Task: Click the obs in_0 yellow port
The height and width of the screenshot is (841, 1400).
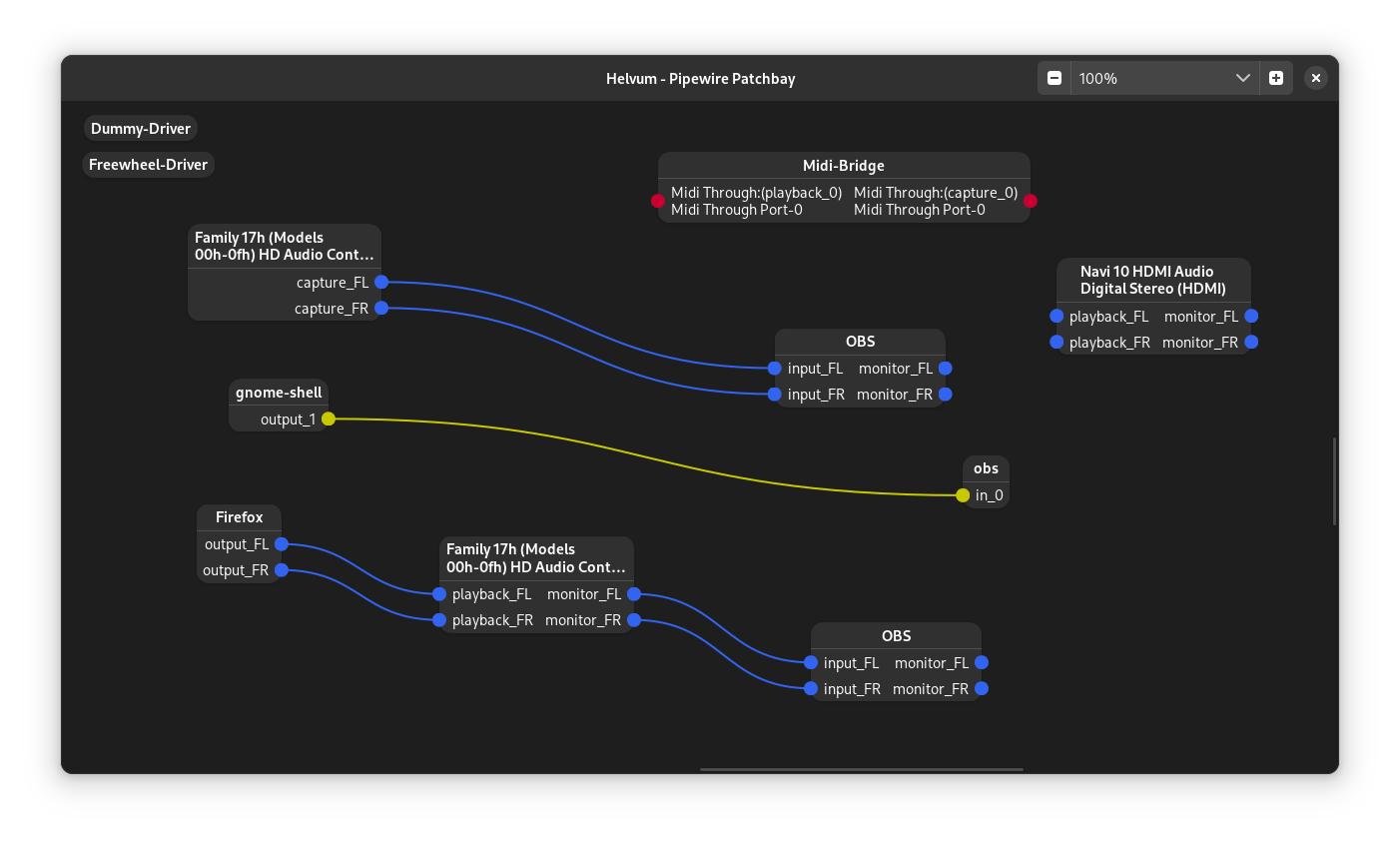Action: pyautogui.click(x=963, y=495)
